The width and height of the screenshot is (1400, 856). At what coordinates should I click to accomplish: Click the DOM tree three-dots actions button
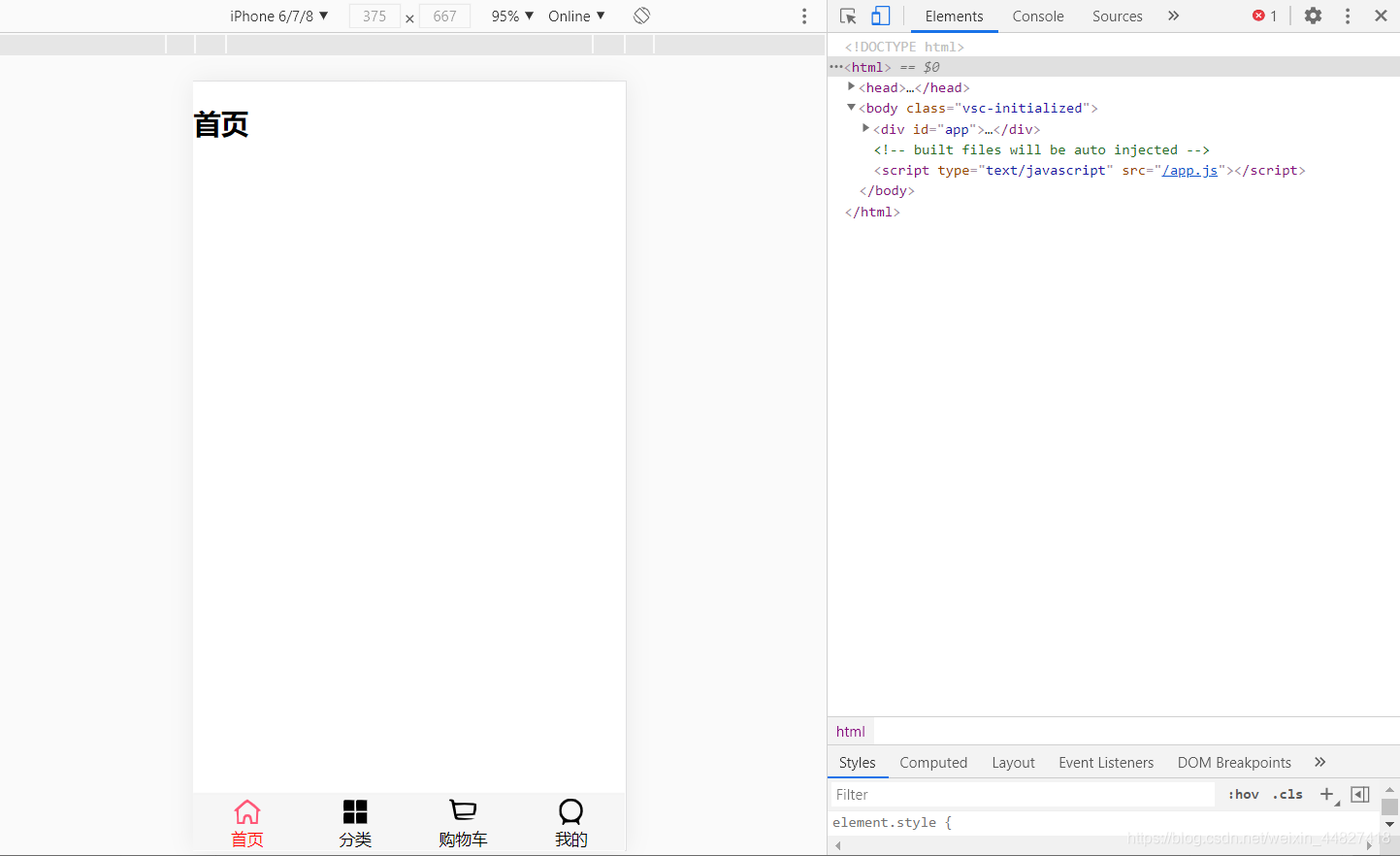[x=835, y=67]
